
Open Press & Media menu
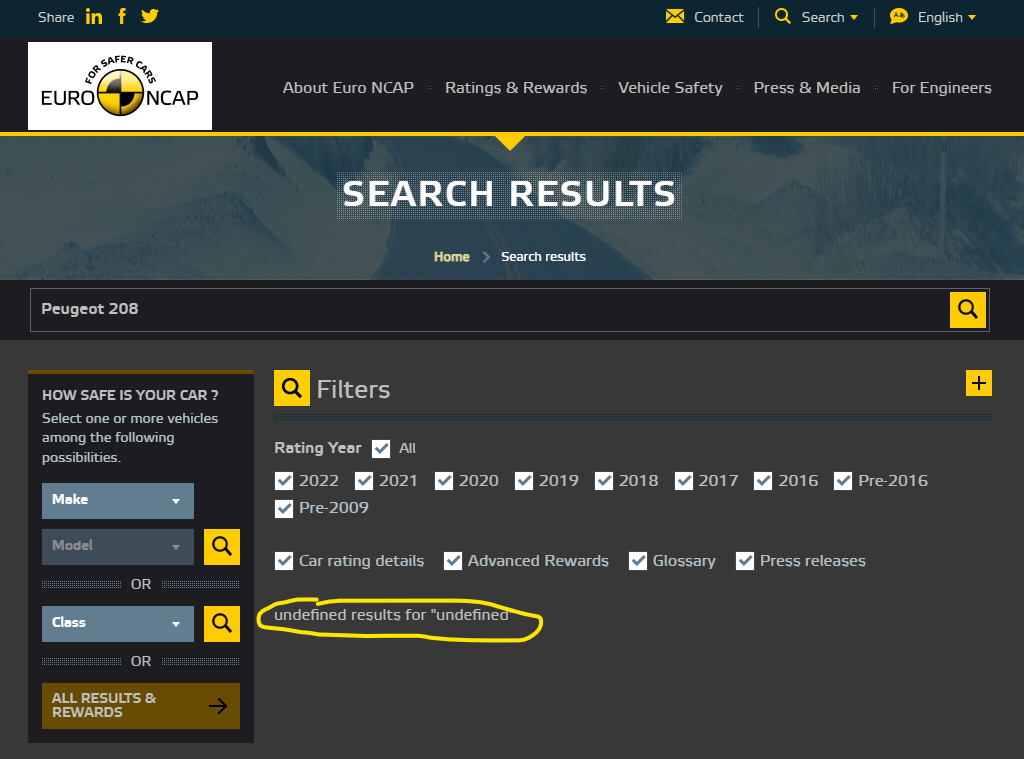[x=807, y=88]
